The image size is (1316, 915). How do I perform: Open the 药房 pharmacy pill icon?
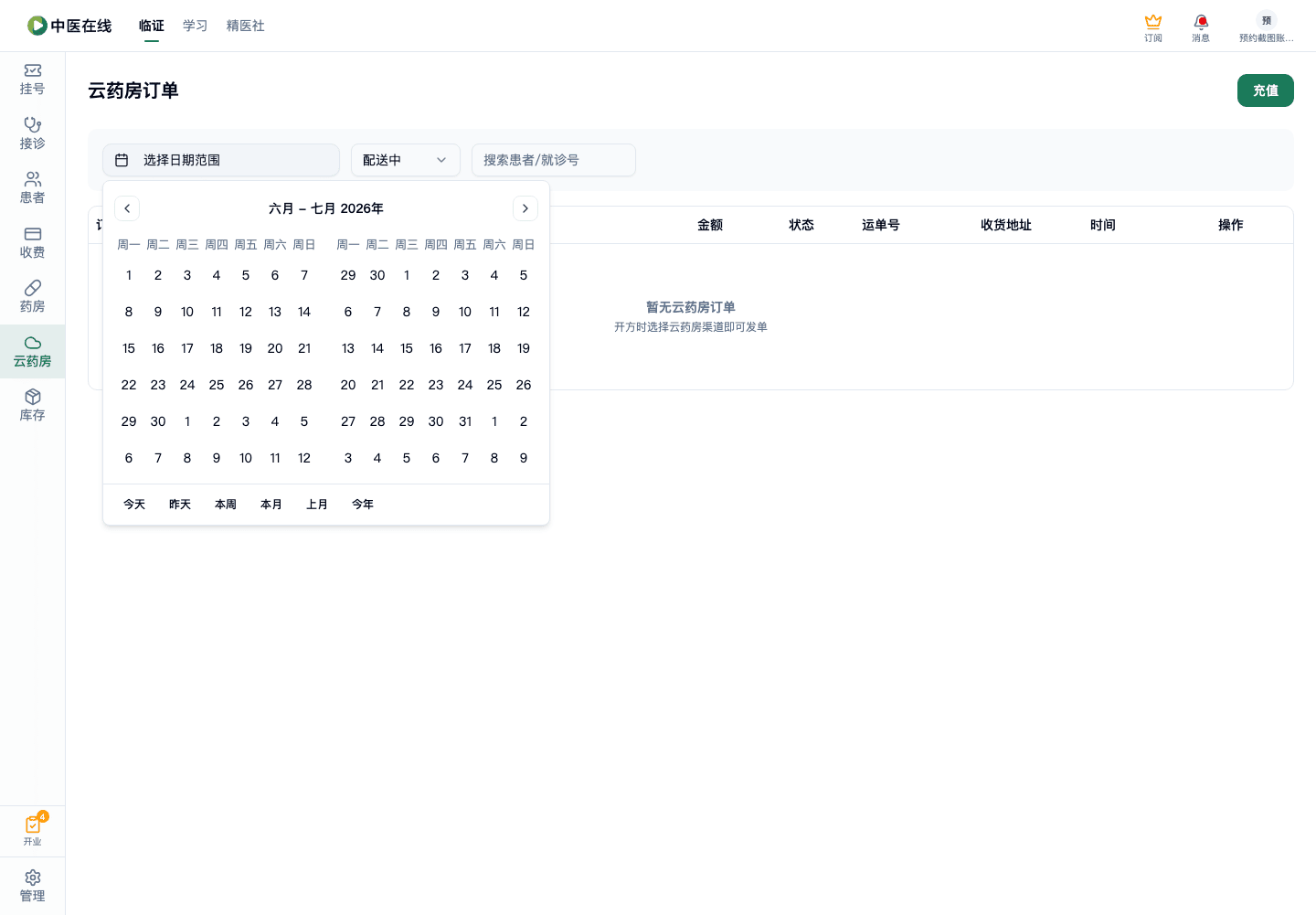tap(32, 297)
